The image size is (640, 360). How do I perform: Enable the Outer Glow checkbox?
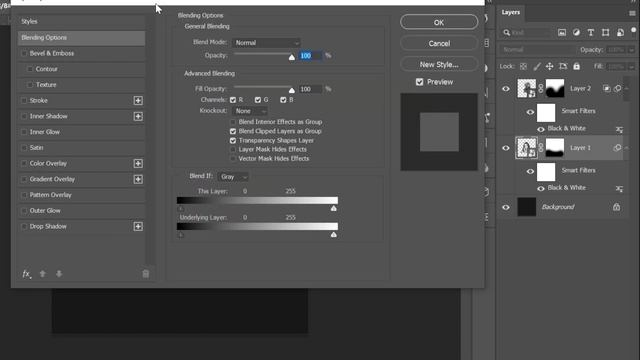click(x=24, y=211)
